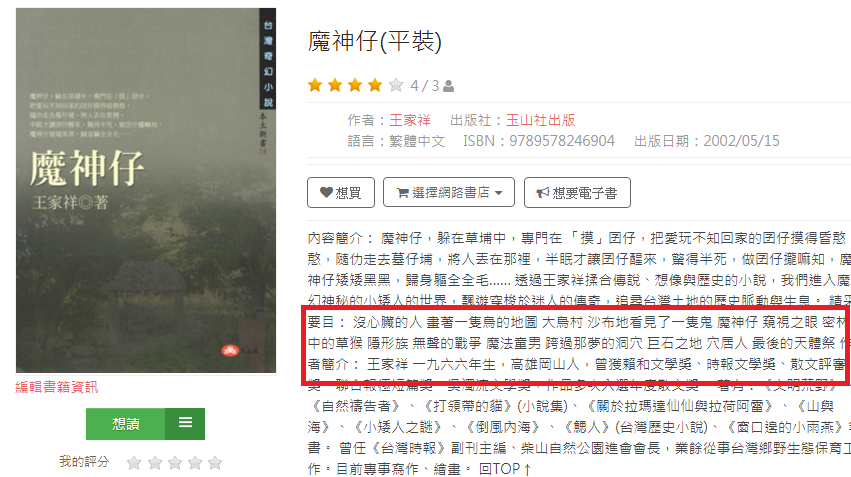Click the 想要電子書 button
This screenshot has width=851, height=477.
pos(577,192)
